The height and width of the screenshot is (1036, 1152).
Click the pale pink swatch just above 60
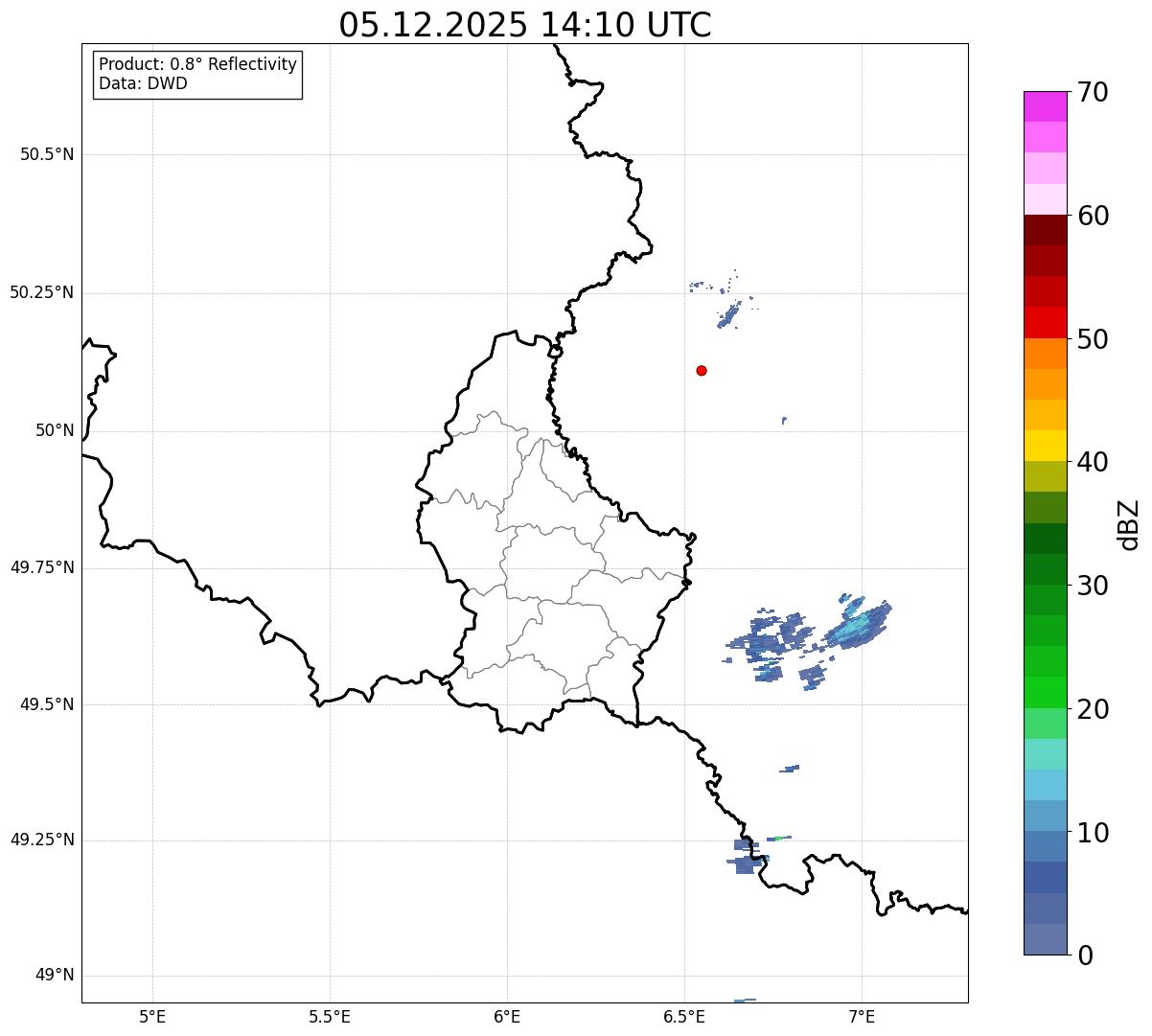pyautogui.click(x=1046, y=199)
